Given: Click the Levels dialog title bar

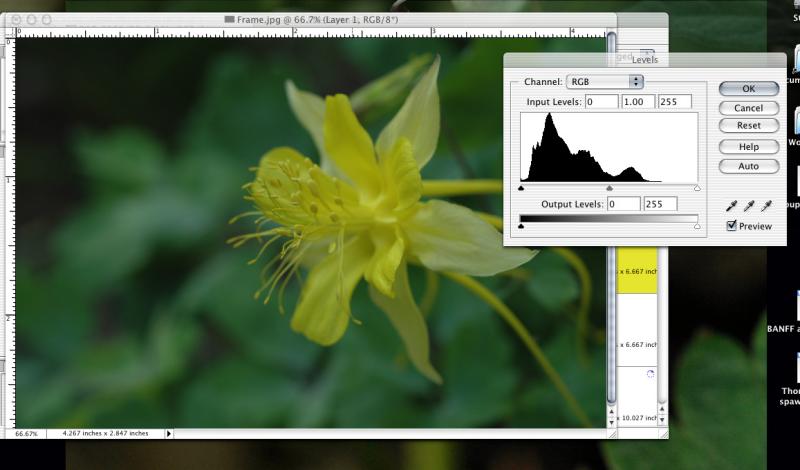Looking at the screenshot, I should (645, 60).
